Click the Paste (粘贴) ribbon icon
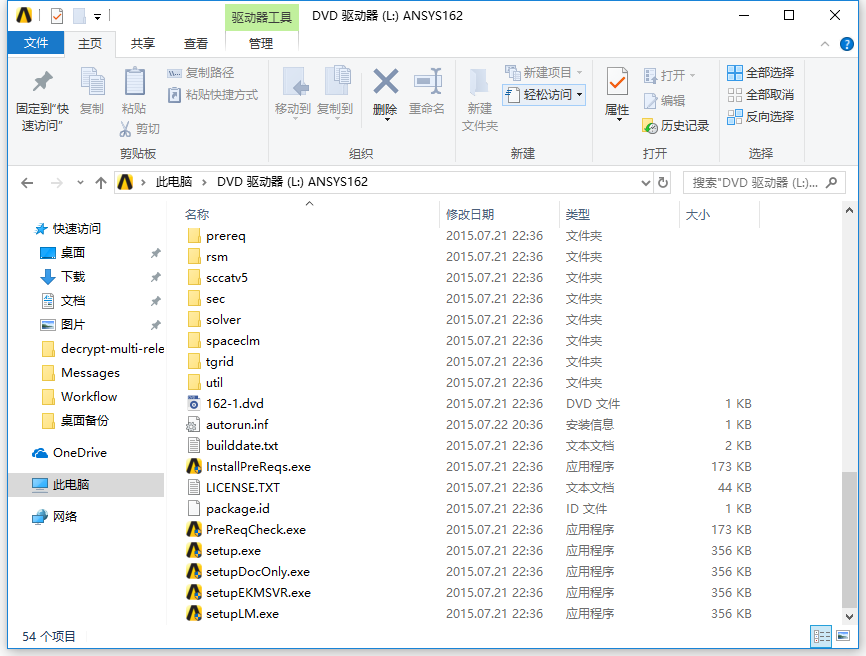The height and width of the screenshot is (656, 866). point(134,82)
